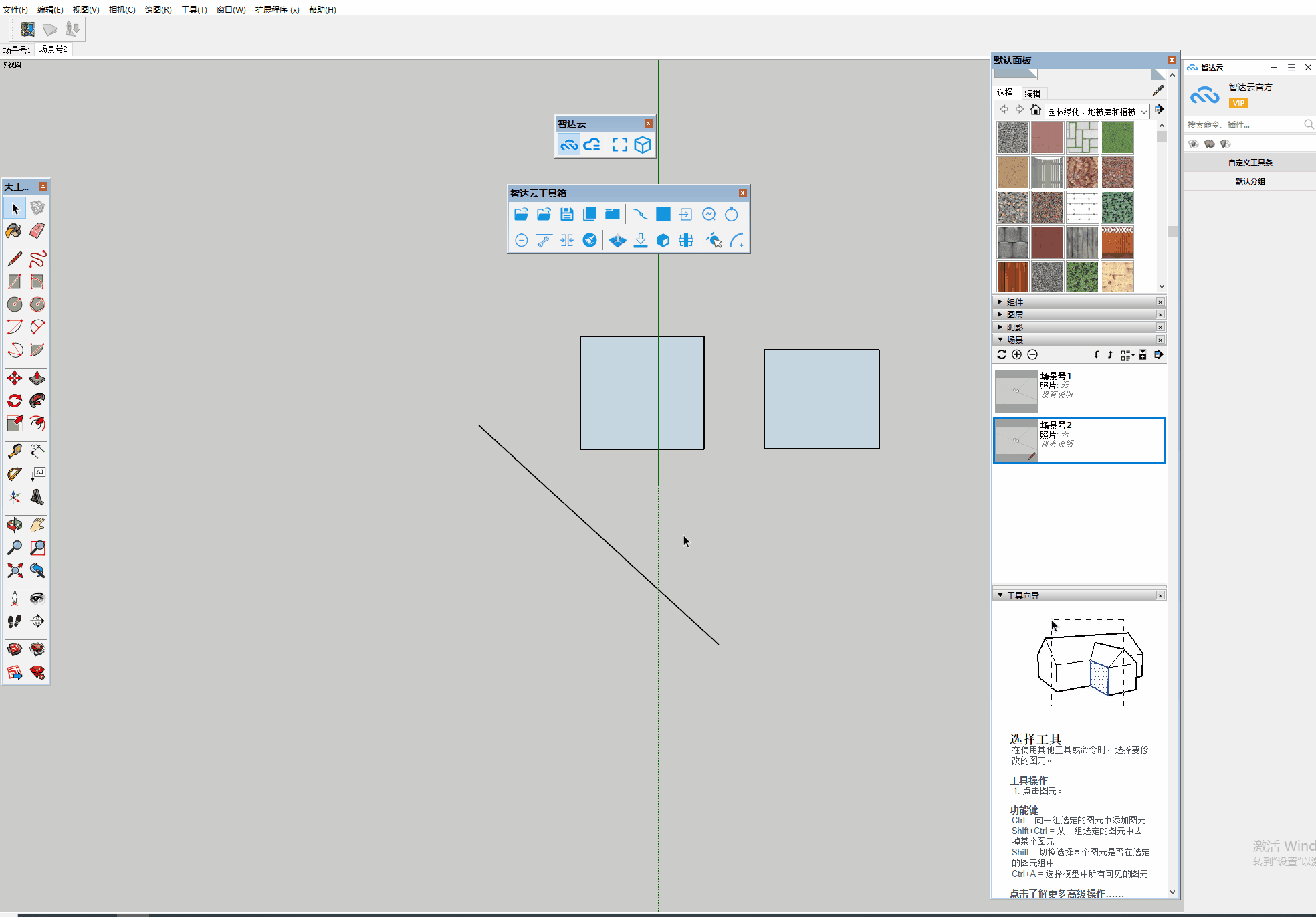Pick the green grass material swatch
Viewport: 1316px width, 917px height.
[1117, 138]
